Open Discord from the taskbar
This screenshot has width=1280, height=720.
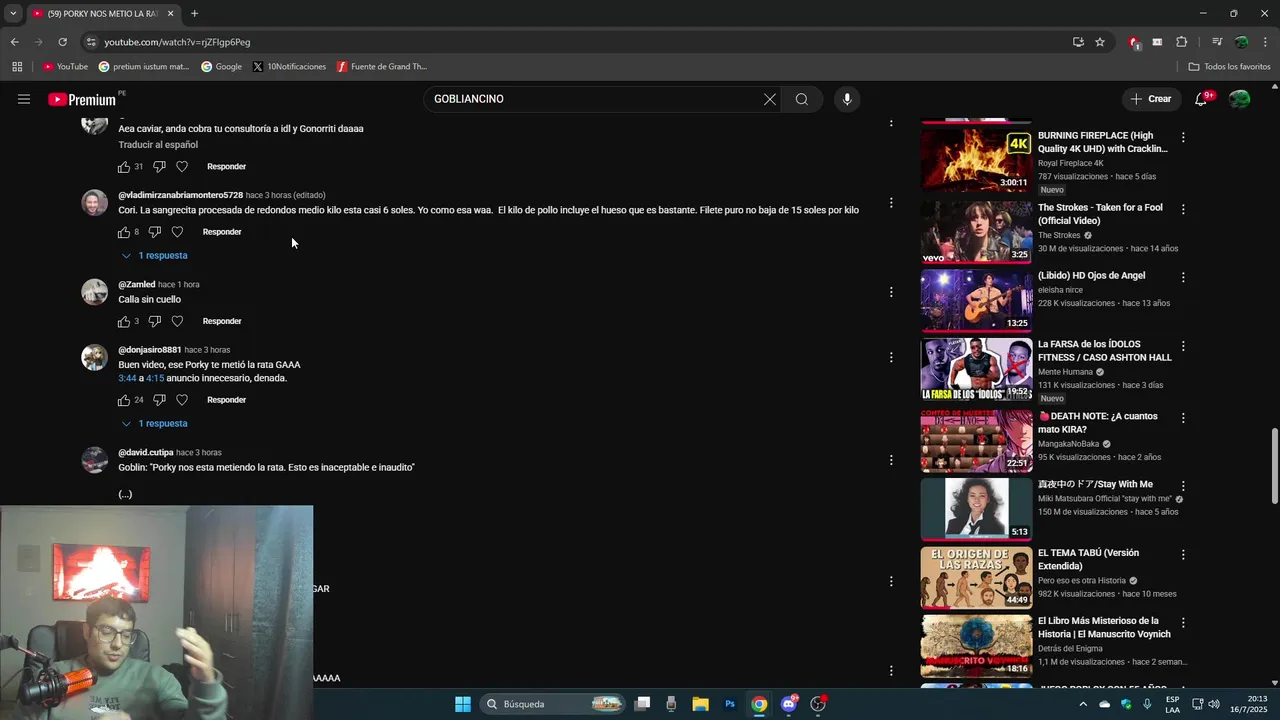788,704
